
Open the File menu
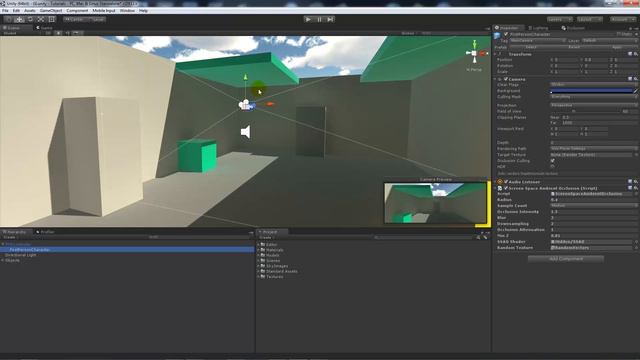5,11
